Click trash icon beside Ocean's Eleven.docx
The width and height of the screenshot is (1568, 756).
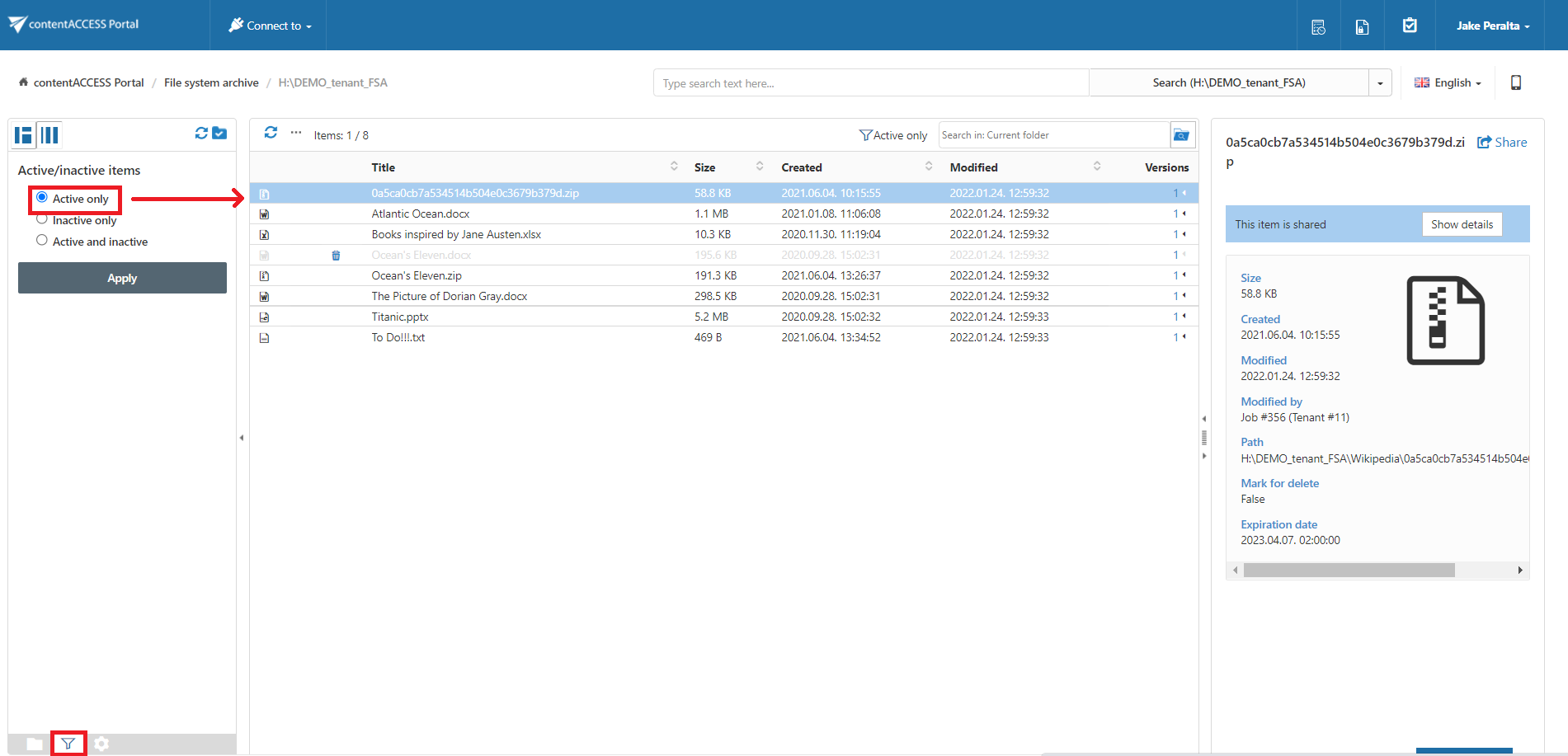[x=336, y=256]
